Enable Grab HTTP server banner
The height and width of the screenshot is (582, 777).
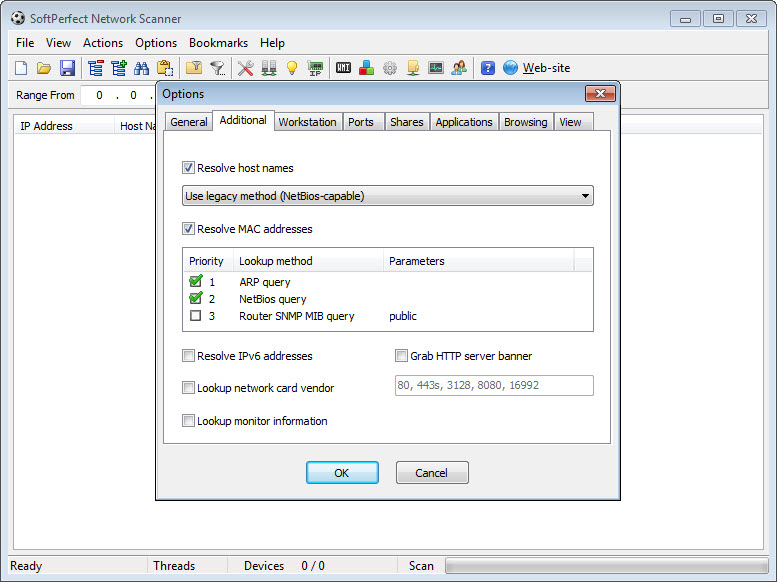(401, 355)
